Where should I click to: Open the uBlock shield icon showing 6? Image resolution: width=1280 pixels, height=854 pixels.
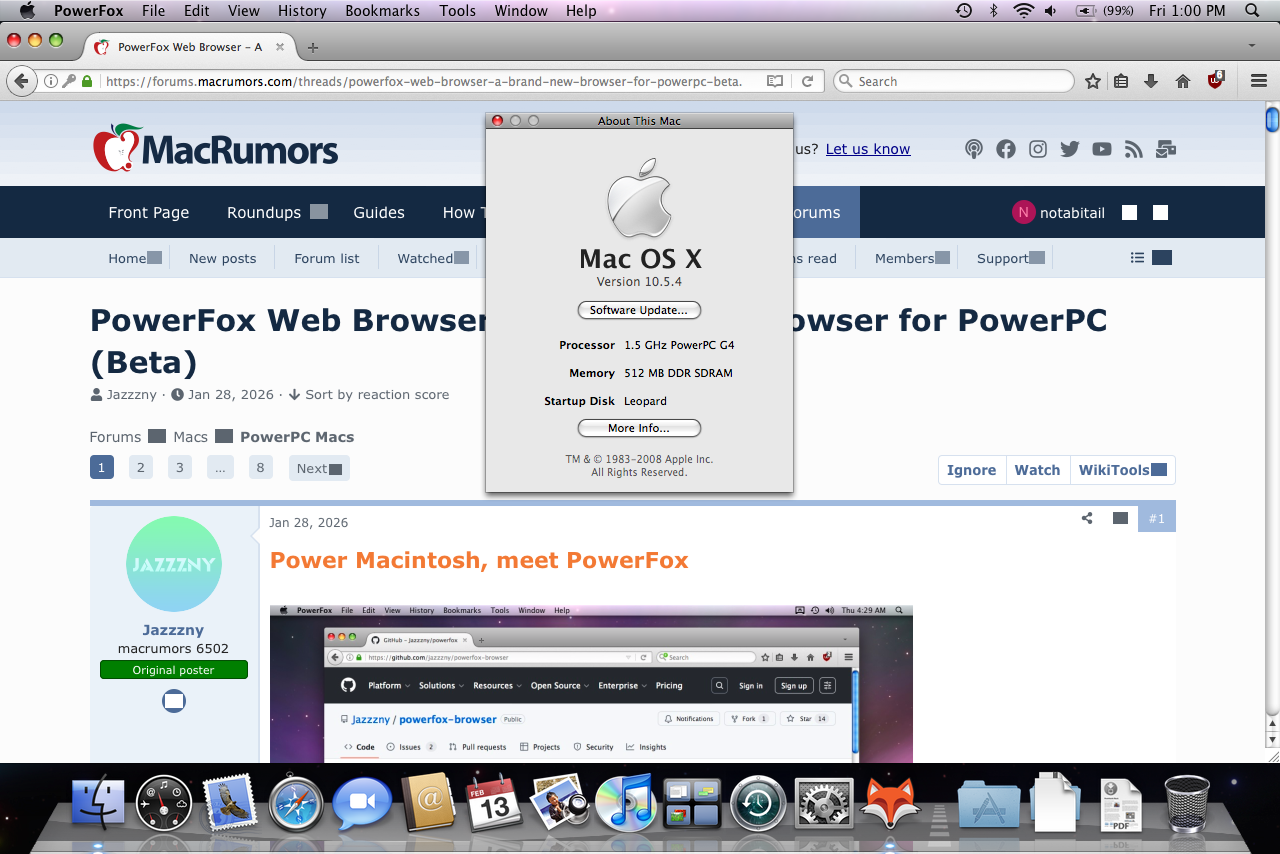click(1216, 80)
